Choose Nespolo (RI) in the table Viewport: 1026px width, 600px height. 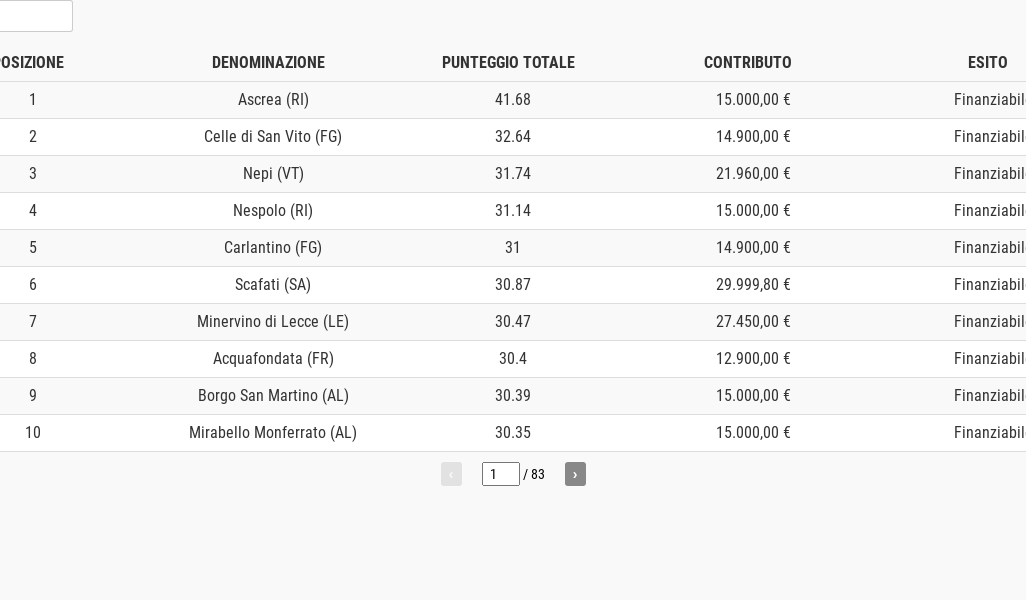click(273, 211)
